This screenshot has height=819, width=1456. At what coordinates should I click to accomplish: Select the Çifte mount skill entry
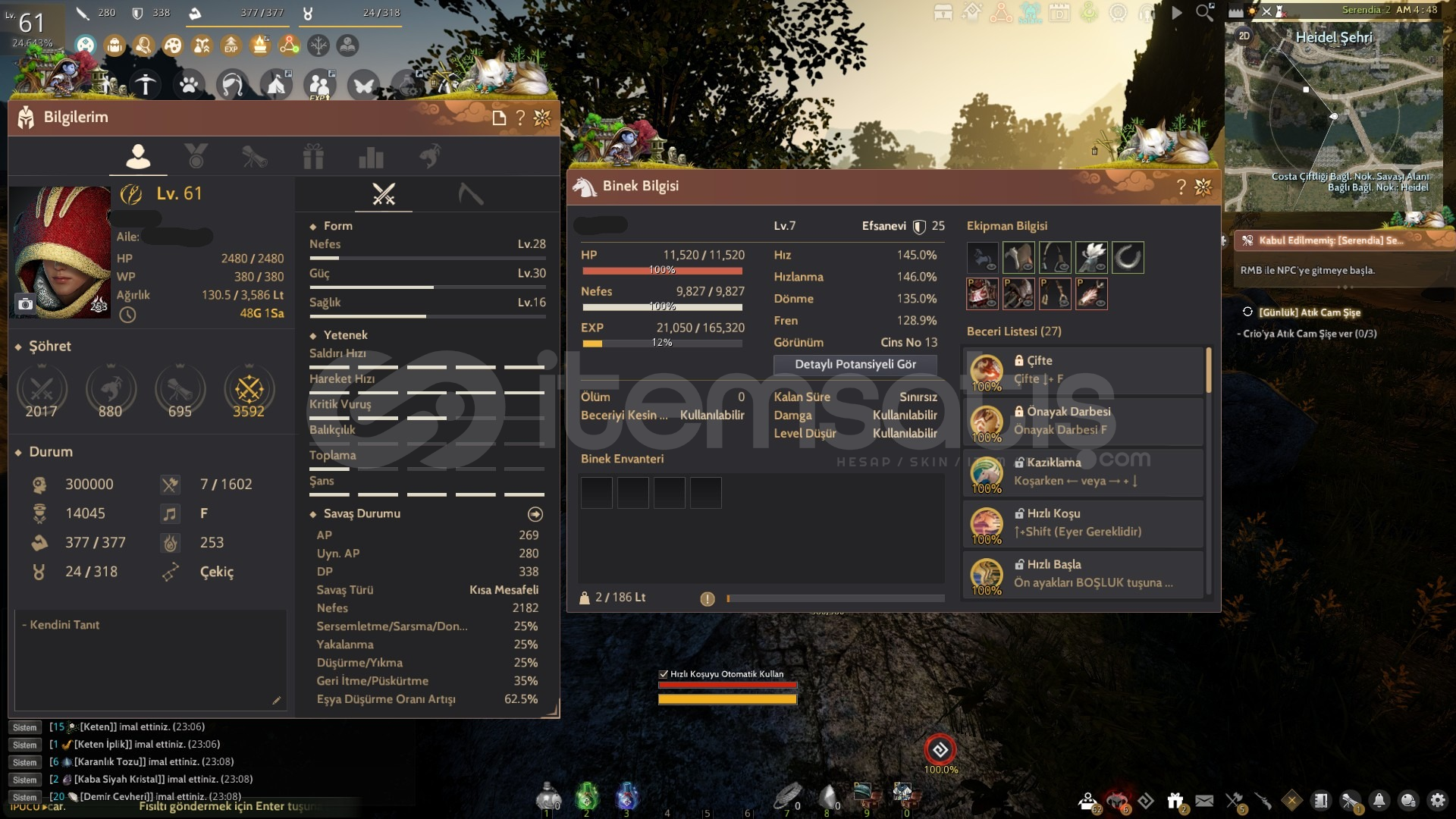pyautogui.click(x=1083, y=371)
